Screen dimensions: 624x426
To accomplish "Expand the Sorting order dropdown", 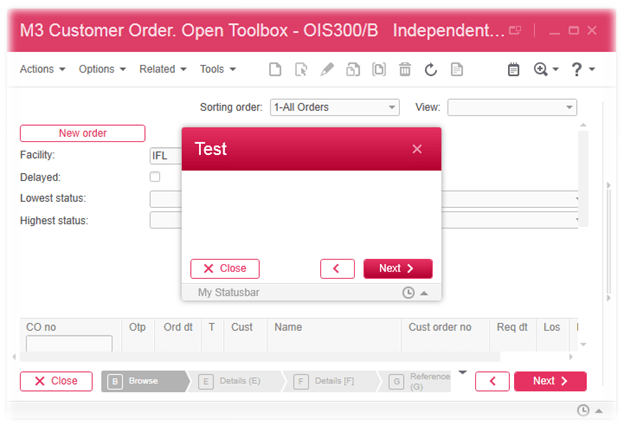I will click(x=334, y=107).
